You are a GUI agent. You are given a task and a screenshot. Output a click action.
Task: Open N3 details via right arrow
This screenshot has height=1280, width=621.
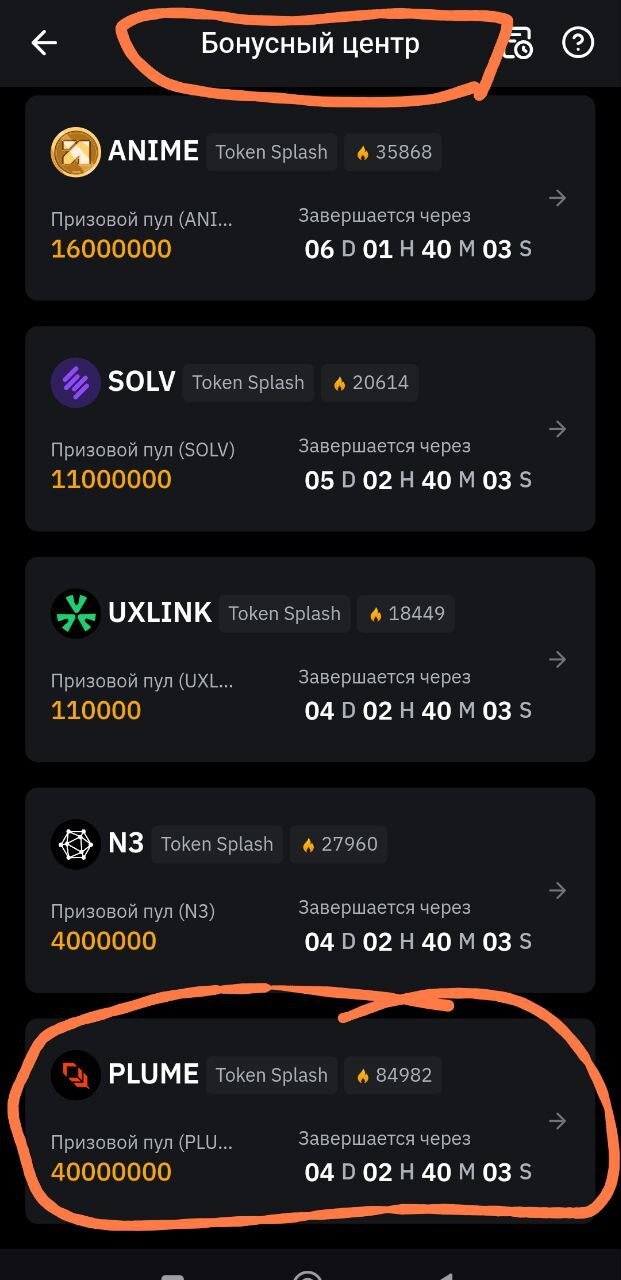pyautogui.click(x=558, y=891)
